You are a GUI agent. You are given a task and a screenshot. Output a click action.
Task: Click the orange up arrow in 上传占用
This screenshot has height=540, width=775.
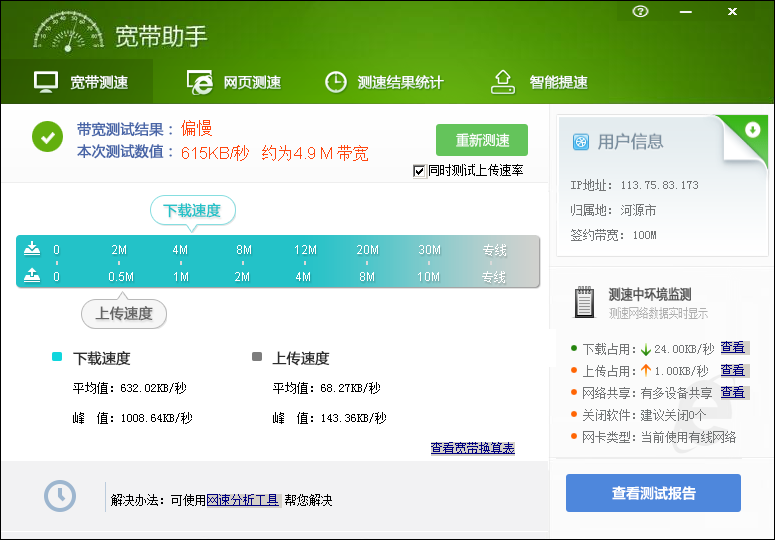coord(646,371)
